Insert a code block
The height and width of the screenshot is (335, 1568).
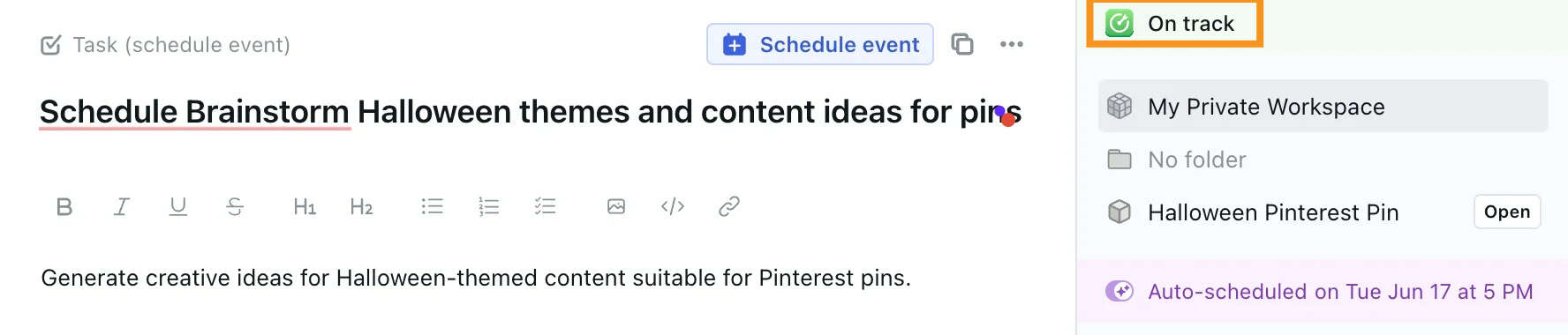coord(673,206)
